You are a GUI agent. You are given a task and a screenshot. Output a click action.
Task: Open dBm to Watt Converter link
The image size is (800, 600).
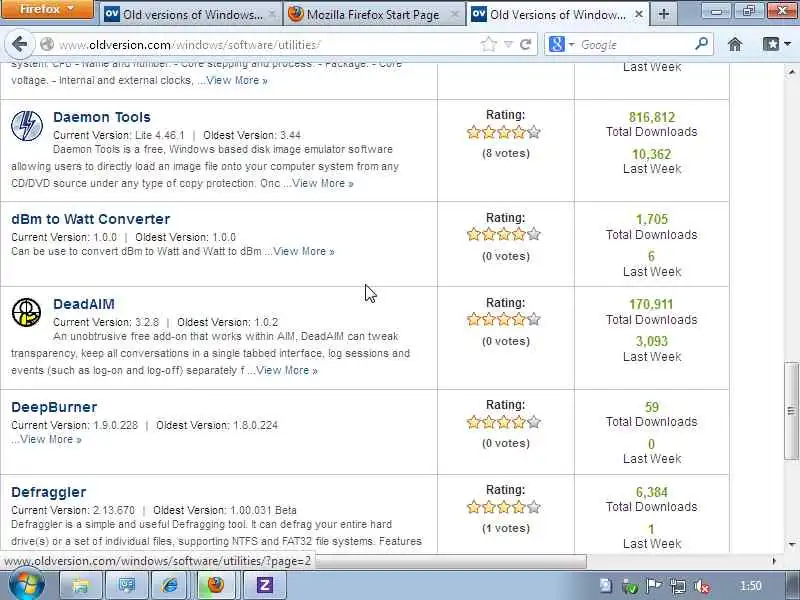[x=90, y=219]
